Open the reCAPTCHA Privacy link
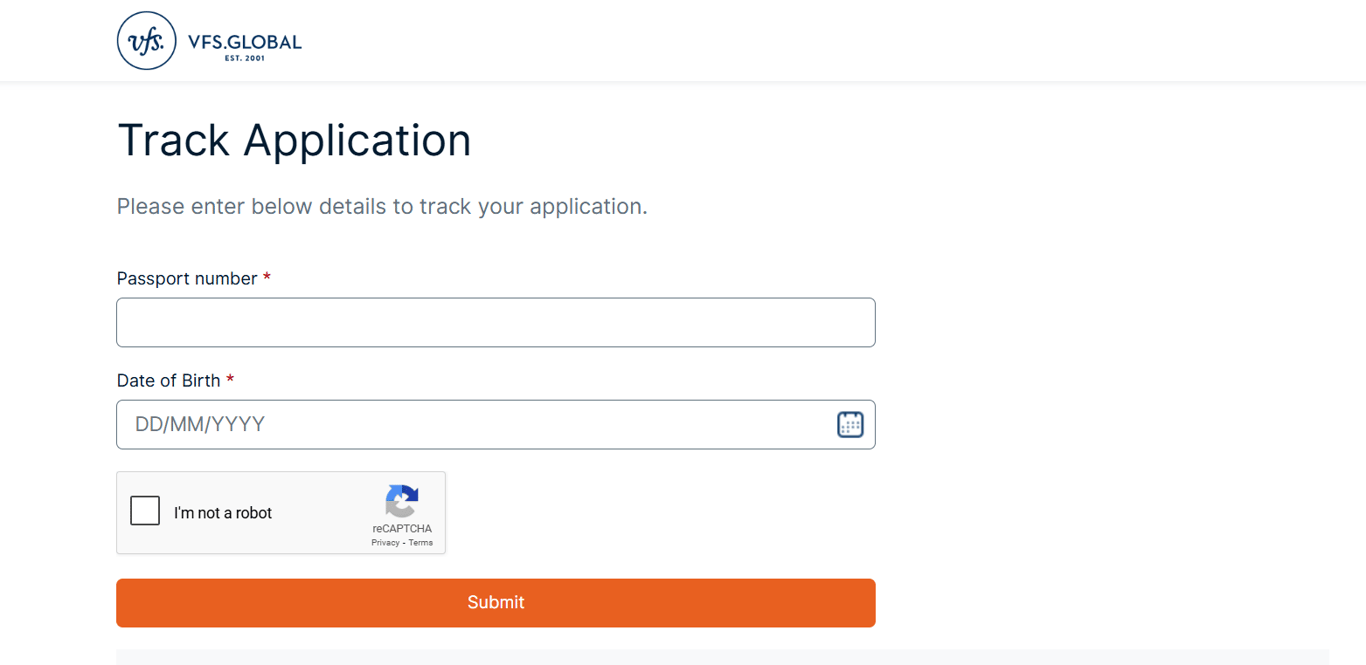Viewport: 1366px width, 665px height. coord(385,543)
